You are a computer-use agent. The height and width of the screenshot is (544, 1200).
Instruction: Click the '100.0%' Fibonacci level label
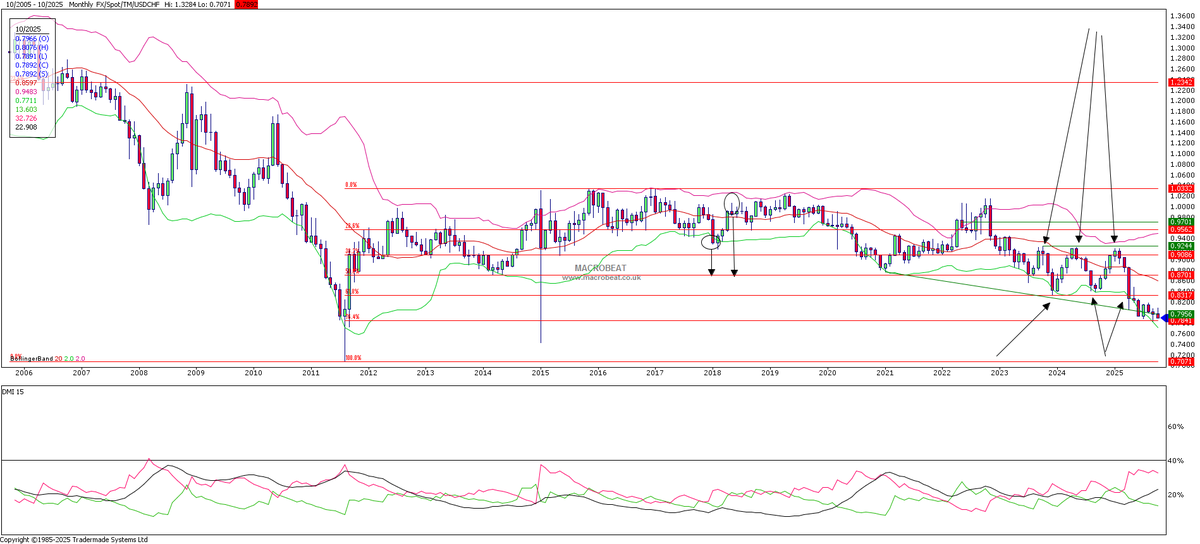tap(352, 357)
